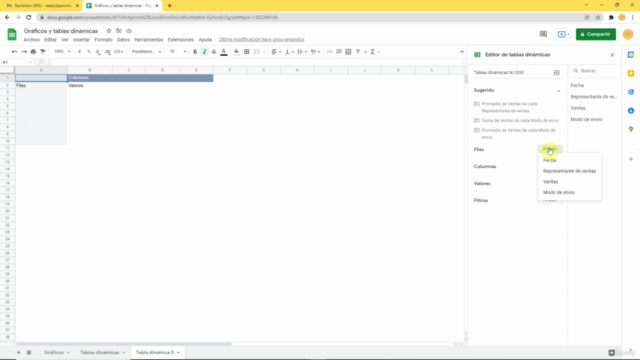Open the Formato menu

(103, 40)
